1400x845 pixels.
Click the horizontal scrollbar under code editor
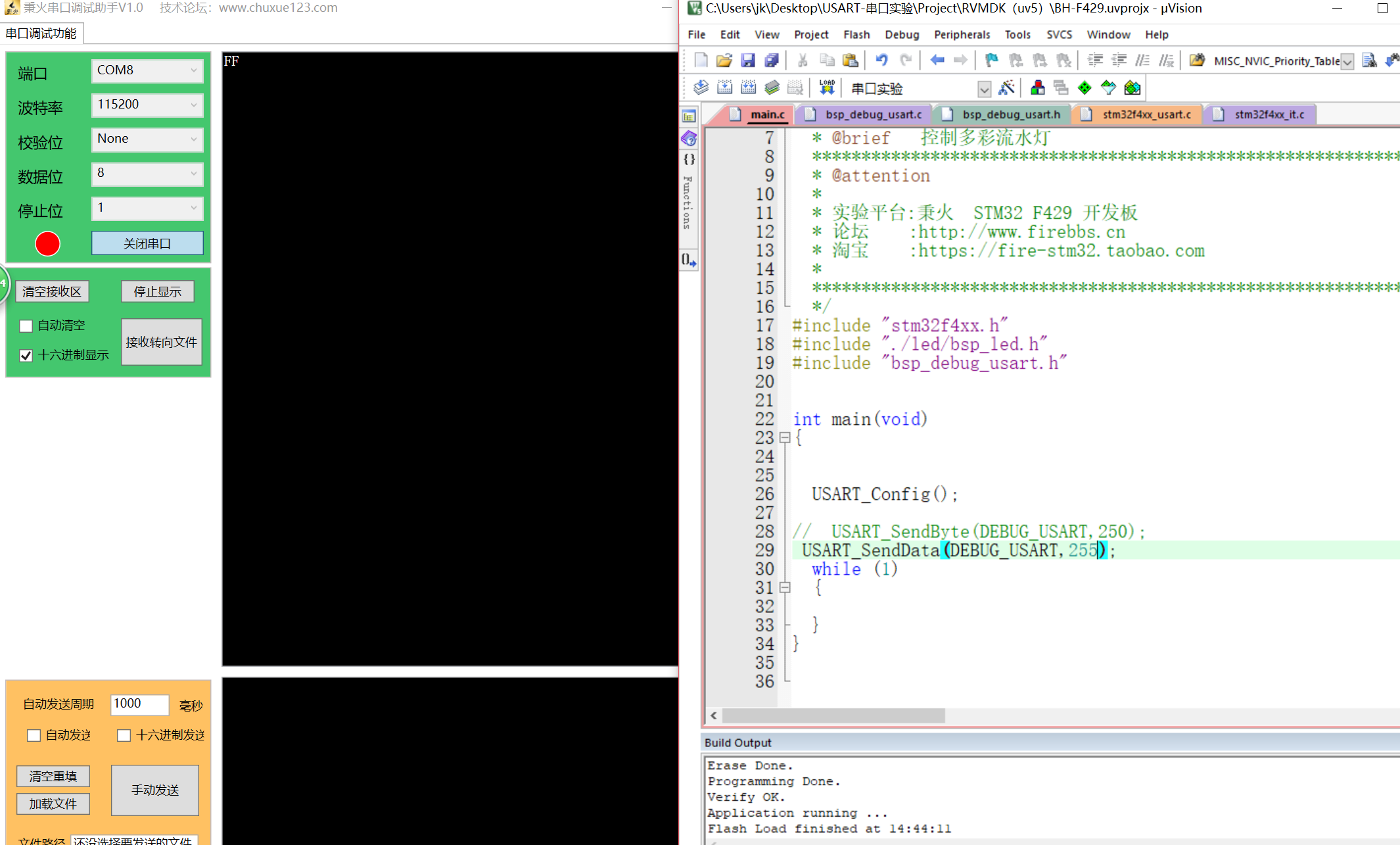coord(833,715)
